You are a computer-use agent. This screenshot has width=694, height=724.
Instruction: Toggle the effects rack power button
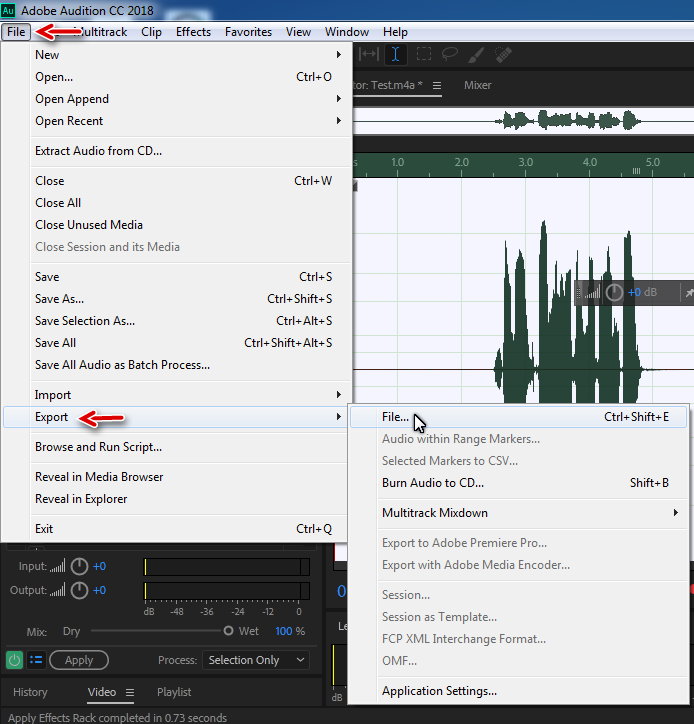pos(15,660)
